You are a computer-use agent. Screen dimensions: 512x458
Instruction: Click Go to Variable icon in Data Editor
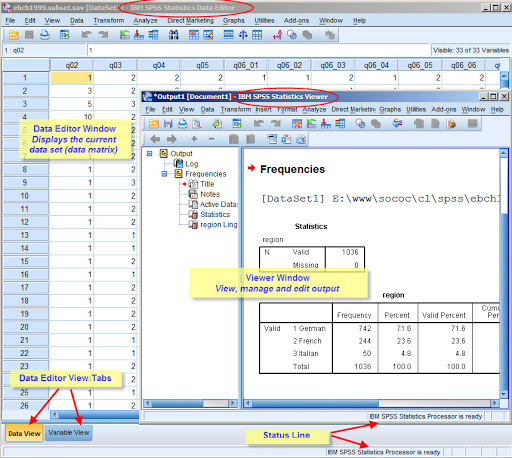coord(139,35)
